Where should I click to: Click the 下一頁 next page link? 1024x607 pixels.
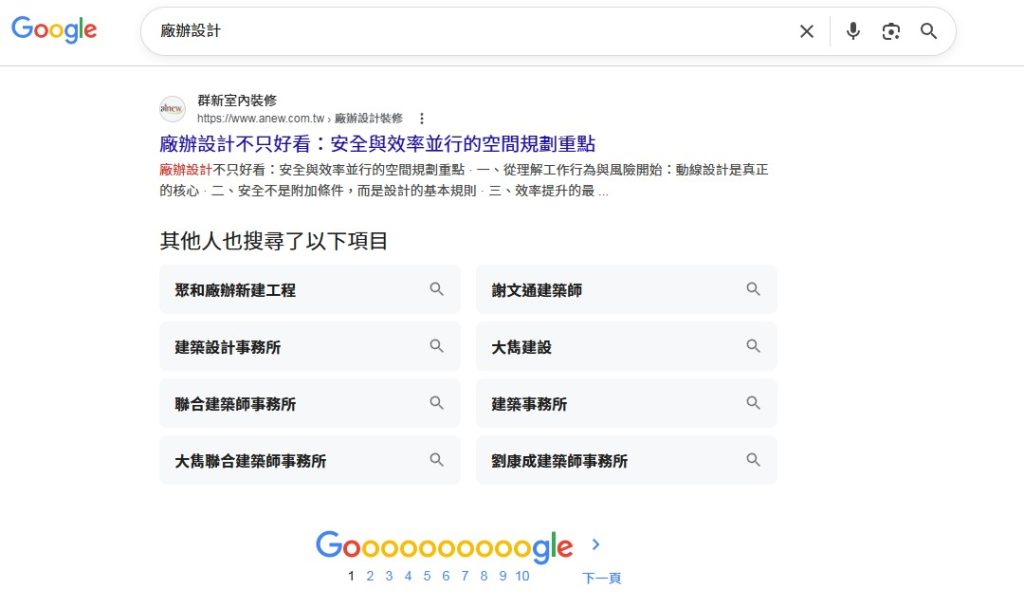[x=601, y=578]
